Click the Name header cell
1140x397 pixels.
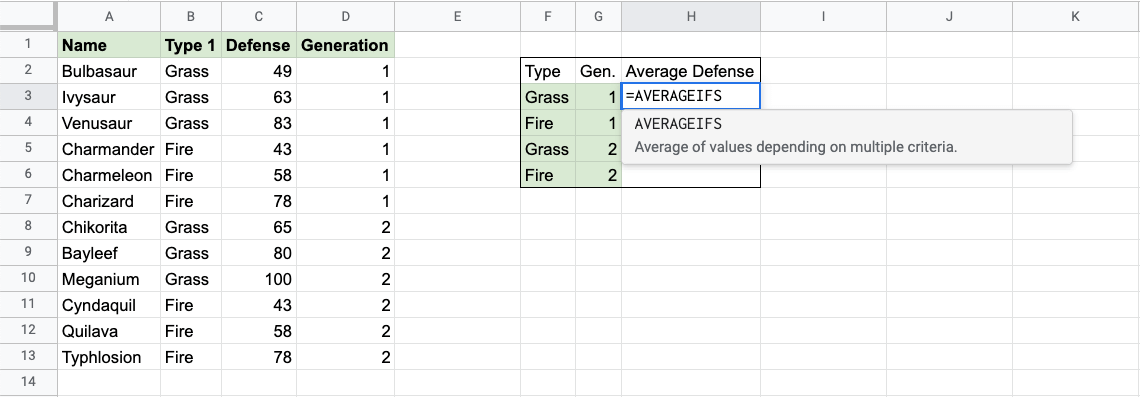click(109, 45)
